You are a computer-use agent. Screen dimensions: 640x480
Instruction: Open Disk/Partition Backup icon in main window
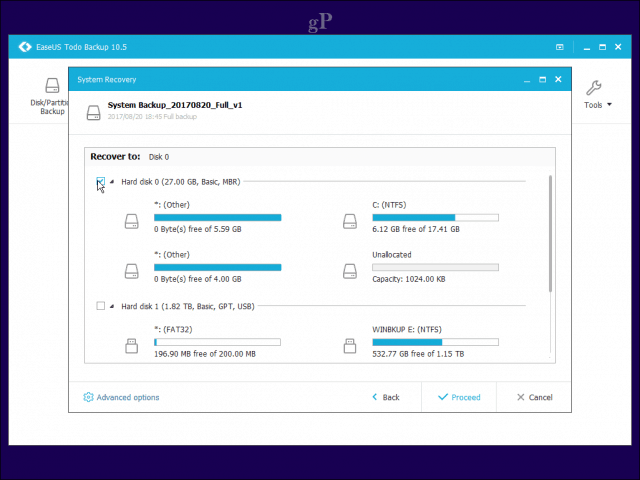pos(52,86)
